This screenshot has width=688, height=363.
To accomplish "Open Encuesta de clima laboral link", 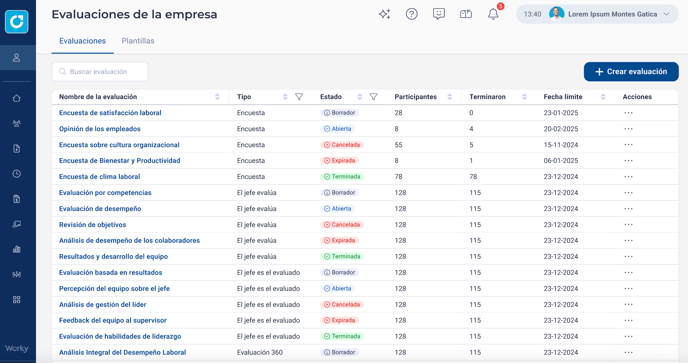I will click(x=100, y=176).
